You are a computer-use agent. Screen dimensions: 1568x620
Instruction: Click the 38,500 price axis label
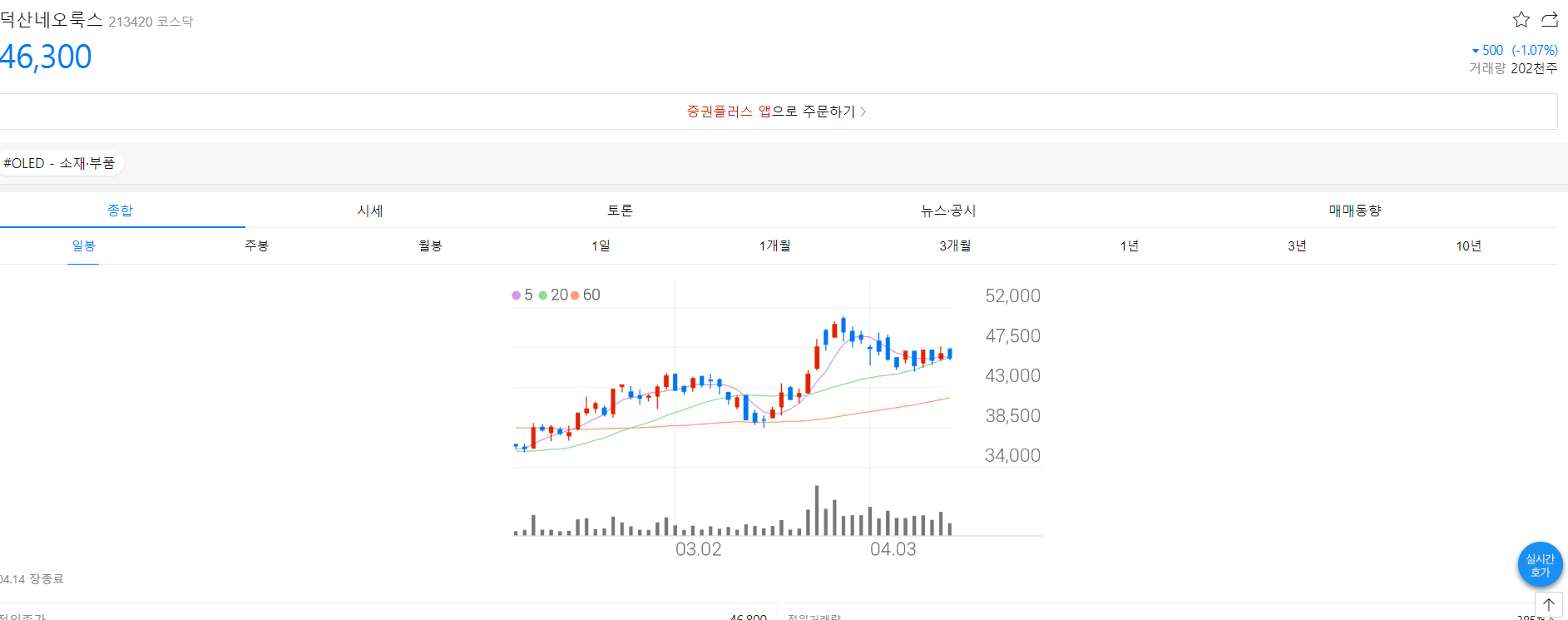pos(1012,416)
